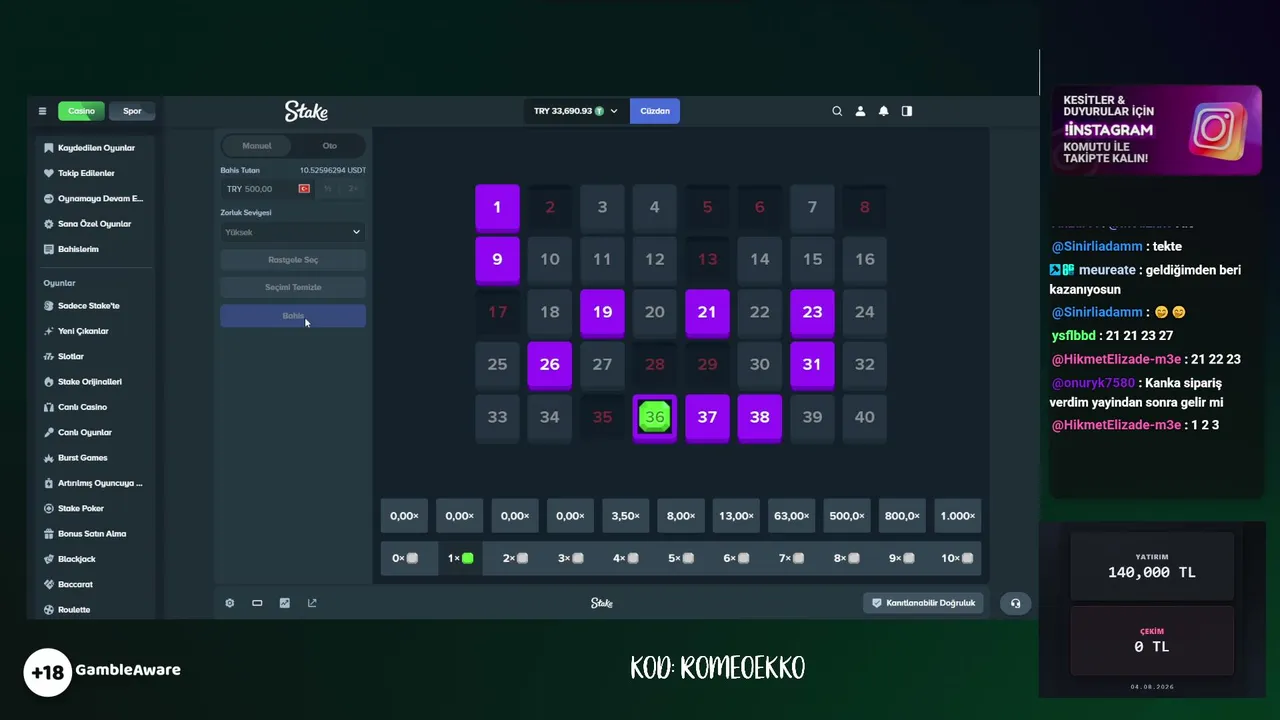Click the 2× bet amount button
This screenshot has height=720, width=1280.
tap(353, 189)
